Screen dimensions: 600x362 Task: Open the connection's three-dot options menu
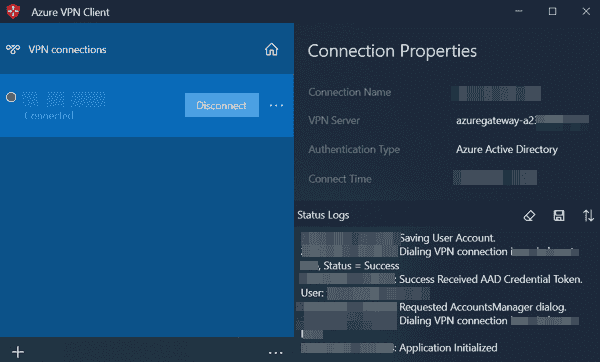(276, 105)
